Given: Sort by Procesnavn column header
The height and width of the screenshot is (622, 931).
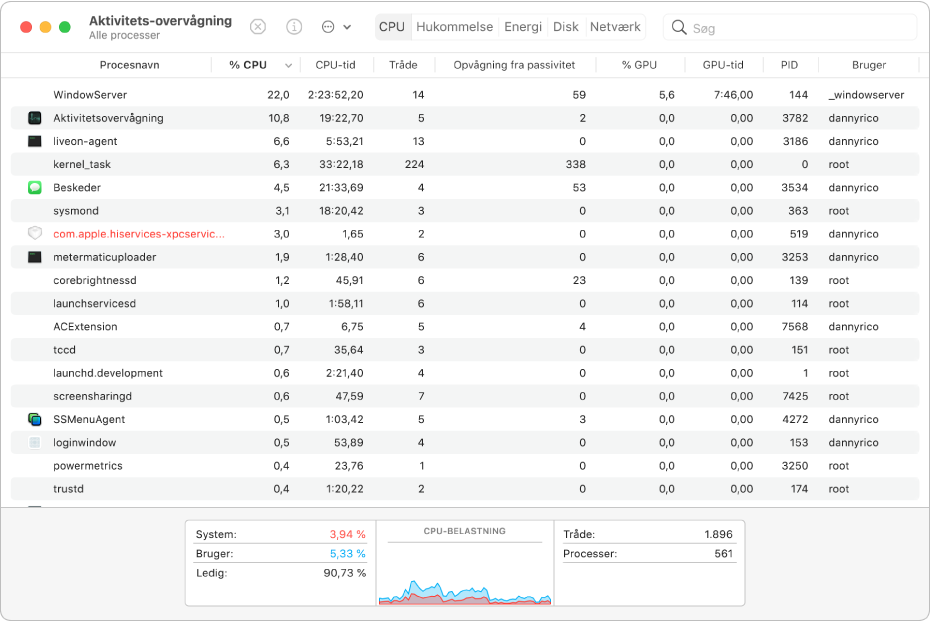Looking at the screenshot, I should click(x=129, y=65).
